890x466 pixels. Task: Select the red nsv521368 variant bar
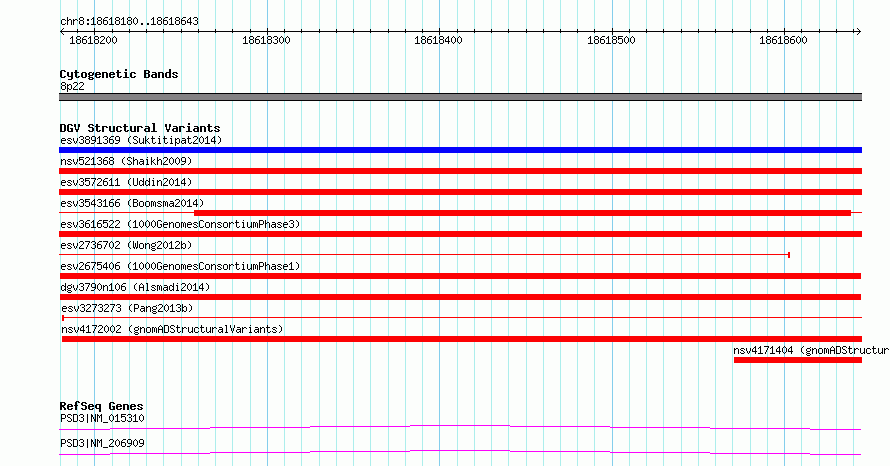pyautogui.click(x=460, y=171)
